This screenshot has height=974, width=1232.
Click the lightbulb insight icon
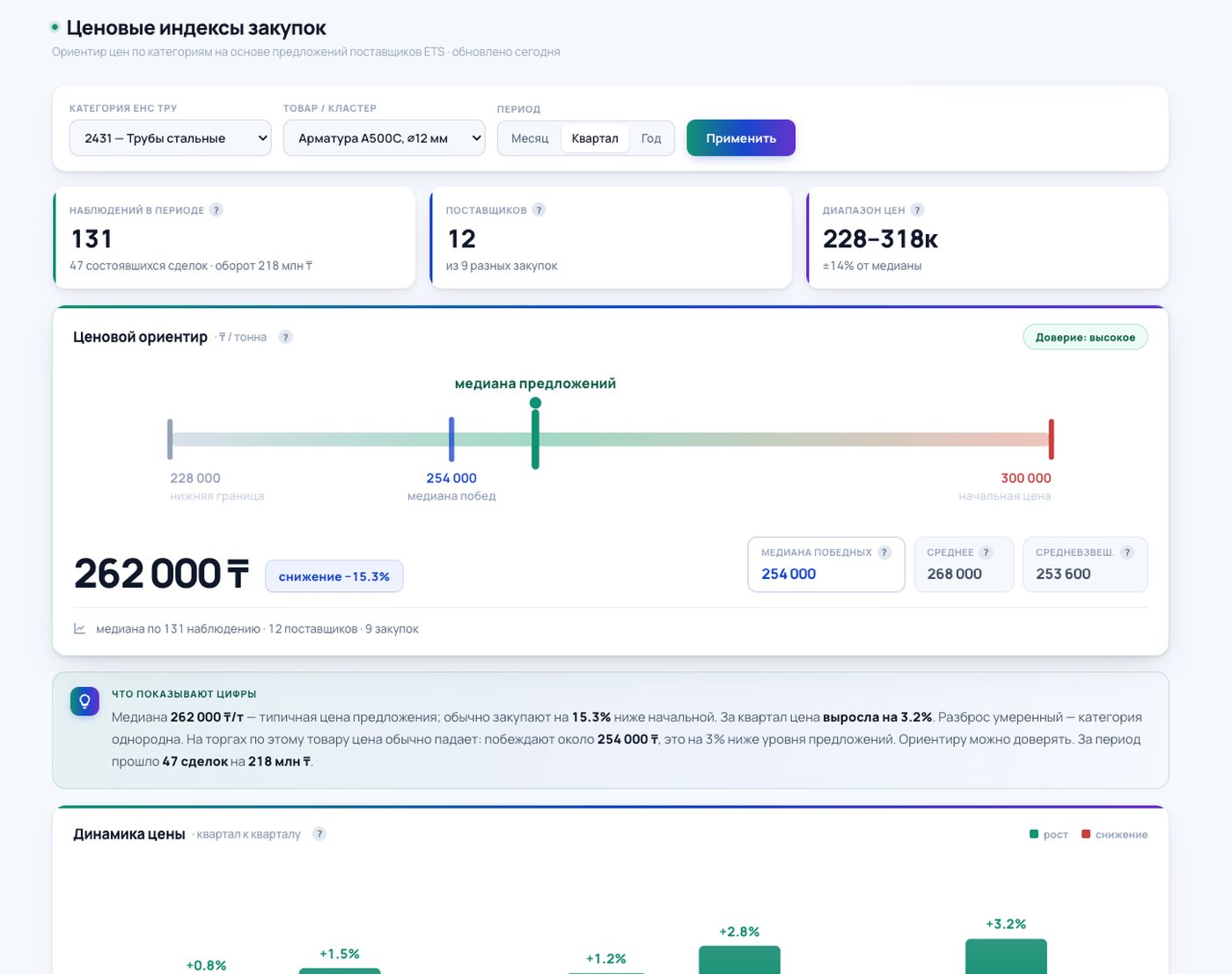(85, 701)
